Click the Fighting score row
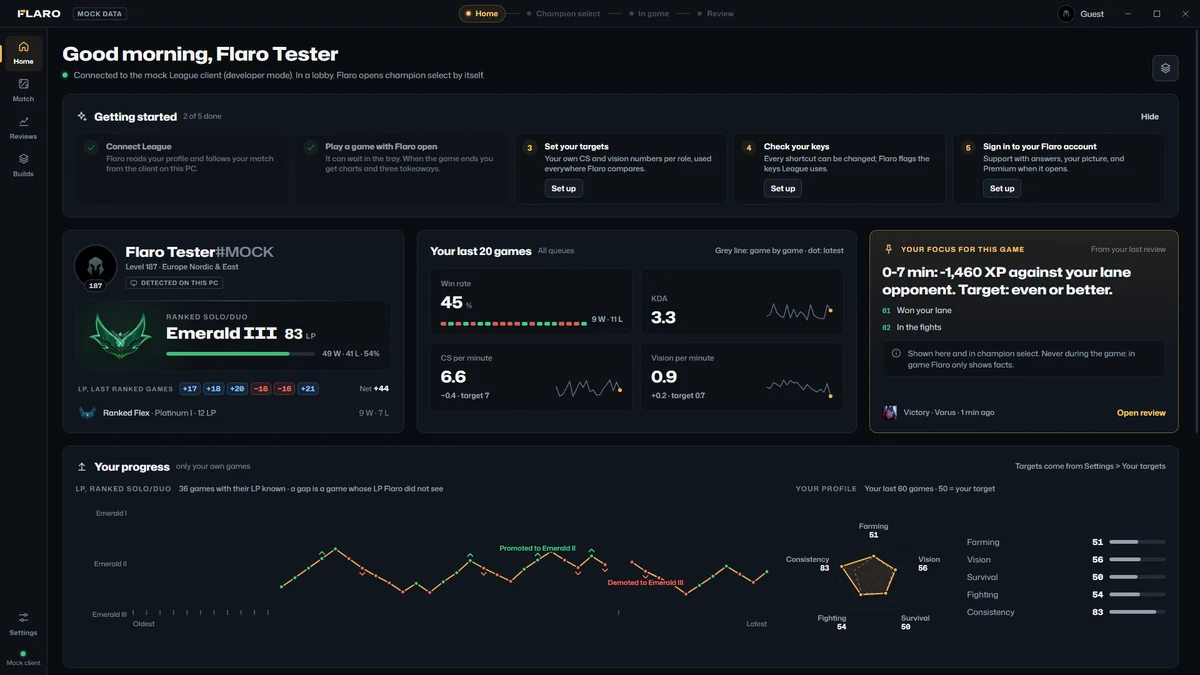 tap(1066, 595)
